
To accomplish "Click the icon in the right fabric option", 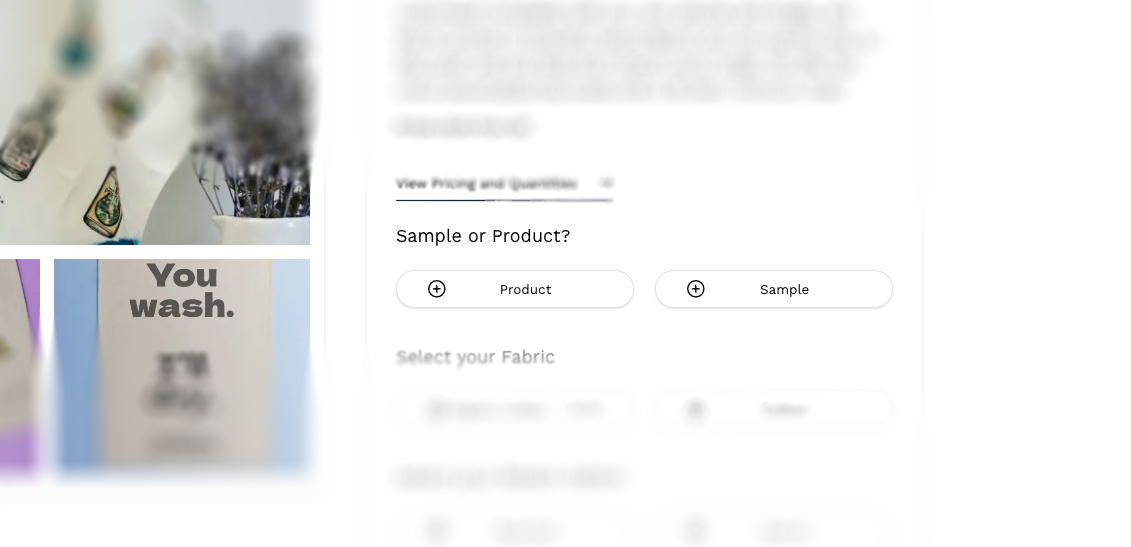I will click(696, 409).
